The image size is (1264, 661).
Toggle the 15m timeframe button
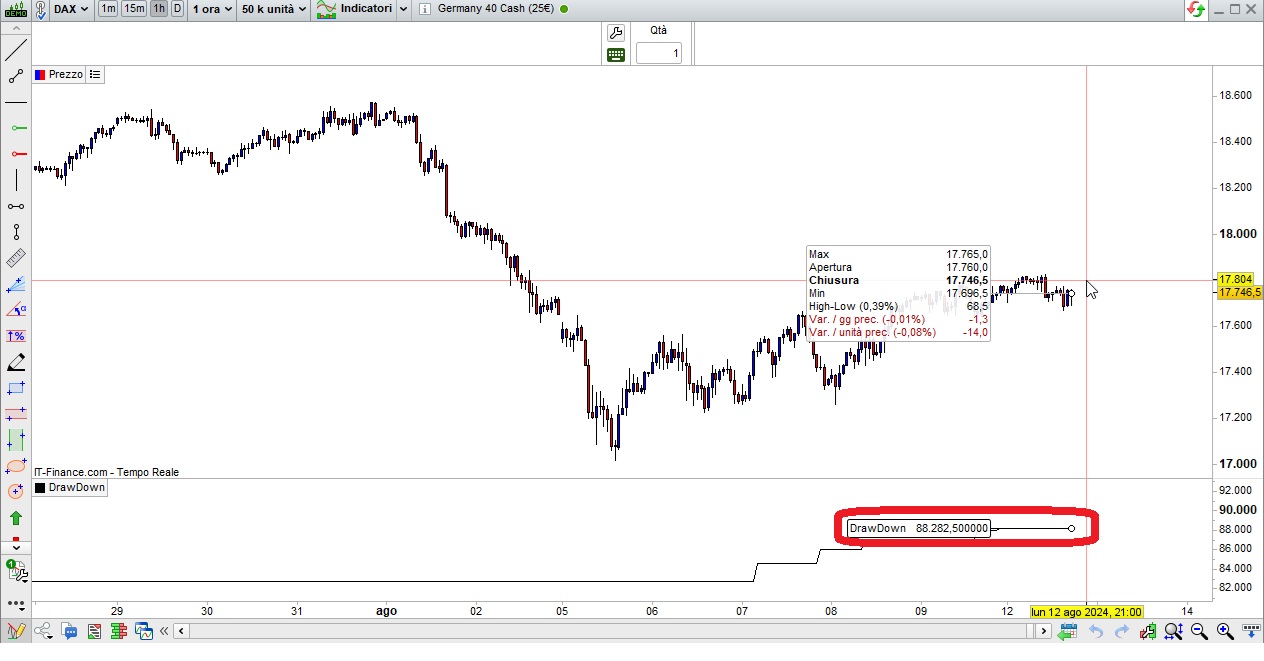click(x=134, y=9)
